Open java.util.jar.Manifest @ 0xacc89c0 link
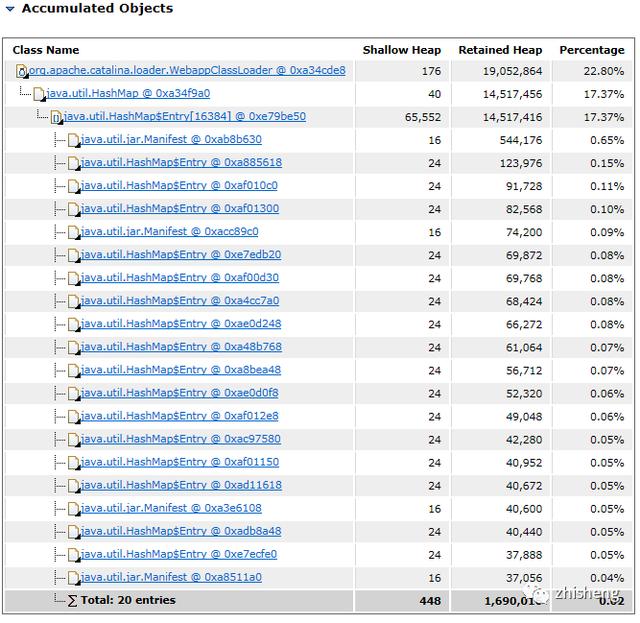 169,231
